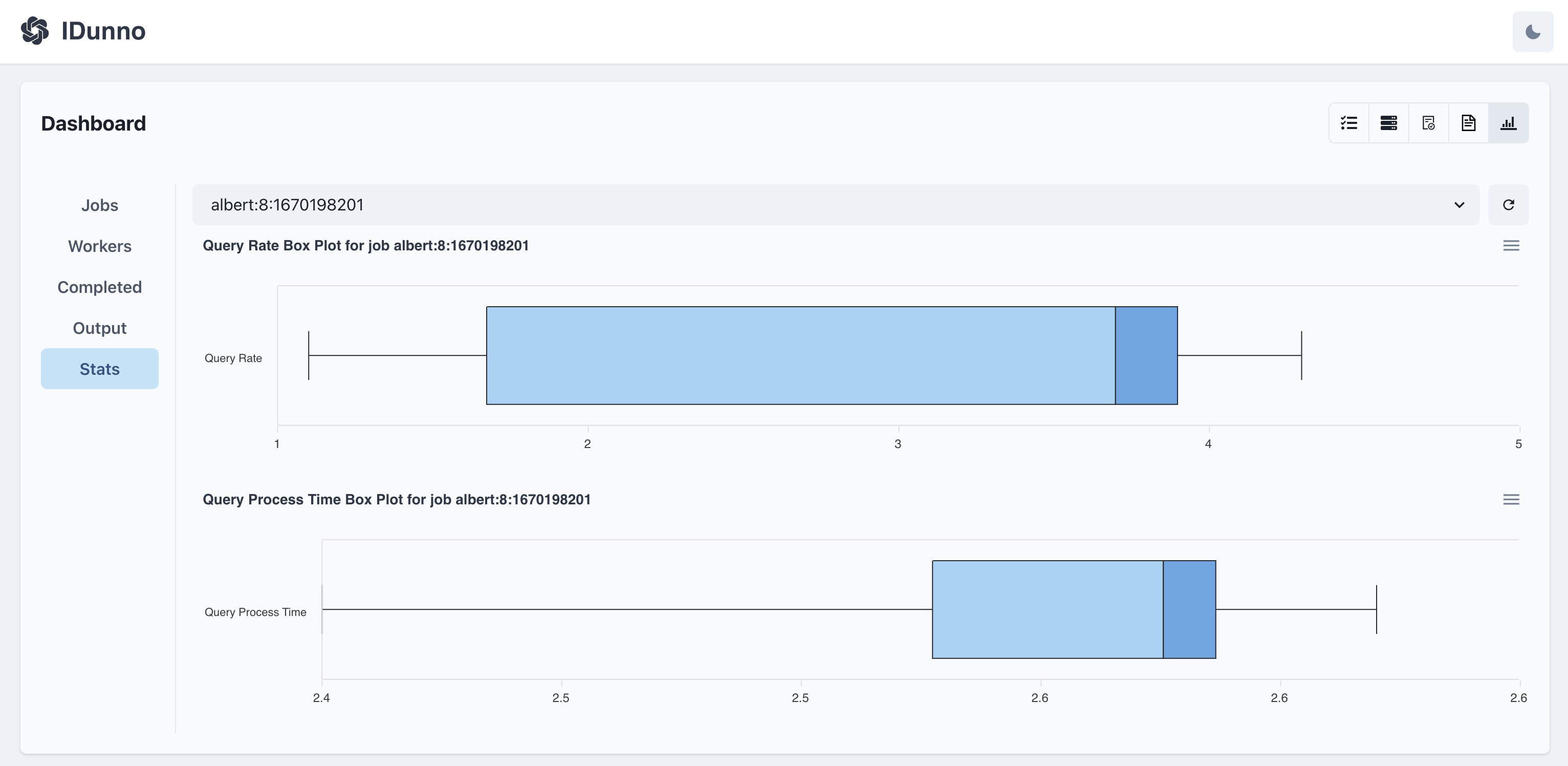Switch to the Workers tab
Image resolution: width=1568 pixels, height=766 pixels.
[99, 246]
